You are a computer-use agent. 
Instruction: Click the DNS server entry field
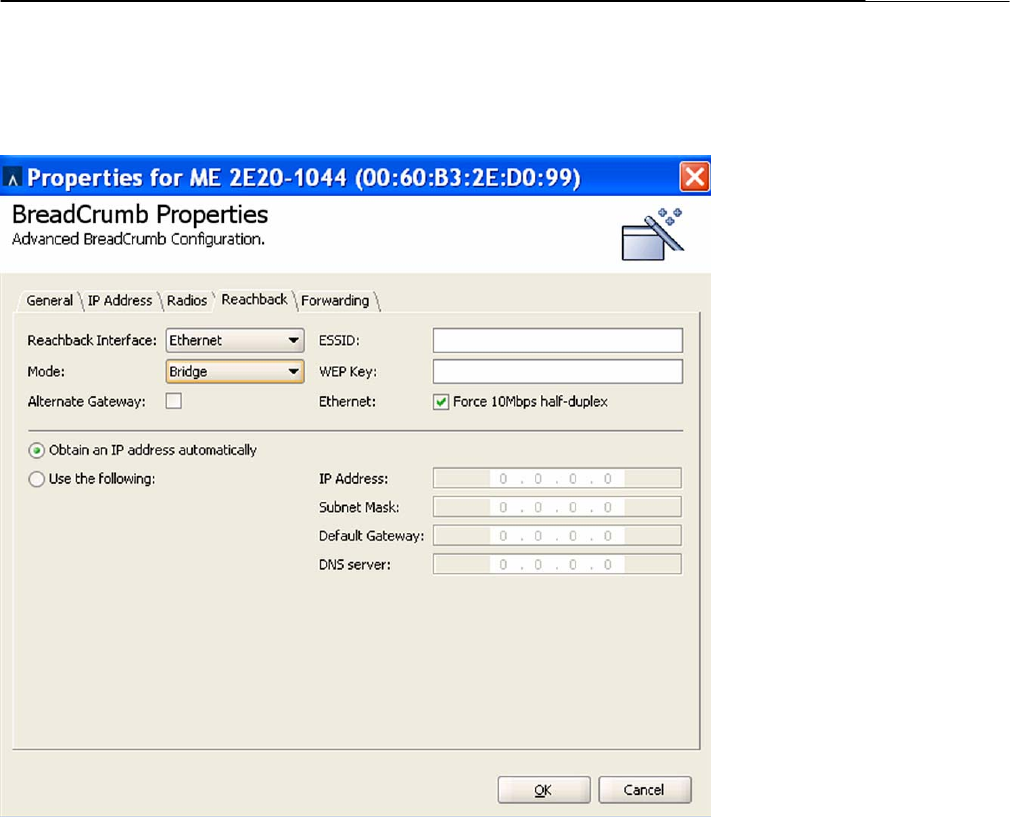[557, 564]
